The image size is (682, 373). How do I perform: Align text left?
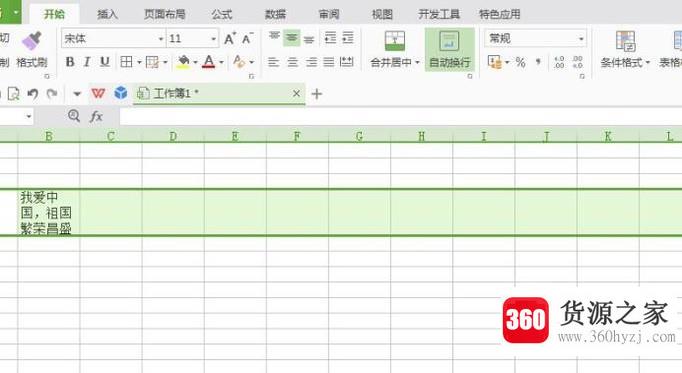click(x=274, y=62)
